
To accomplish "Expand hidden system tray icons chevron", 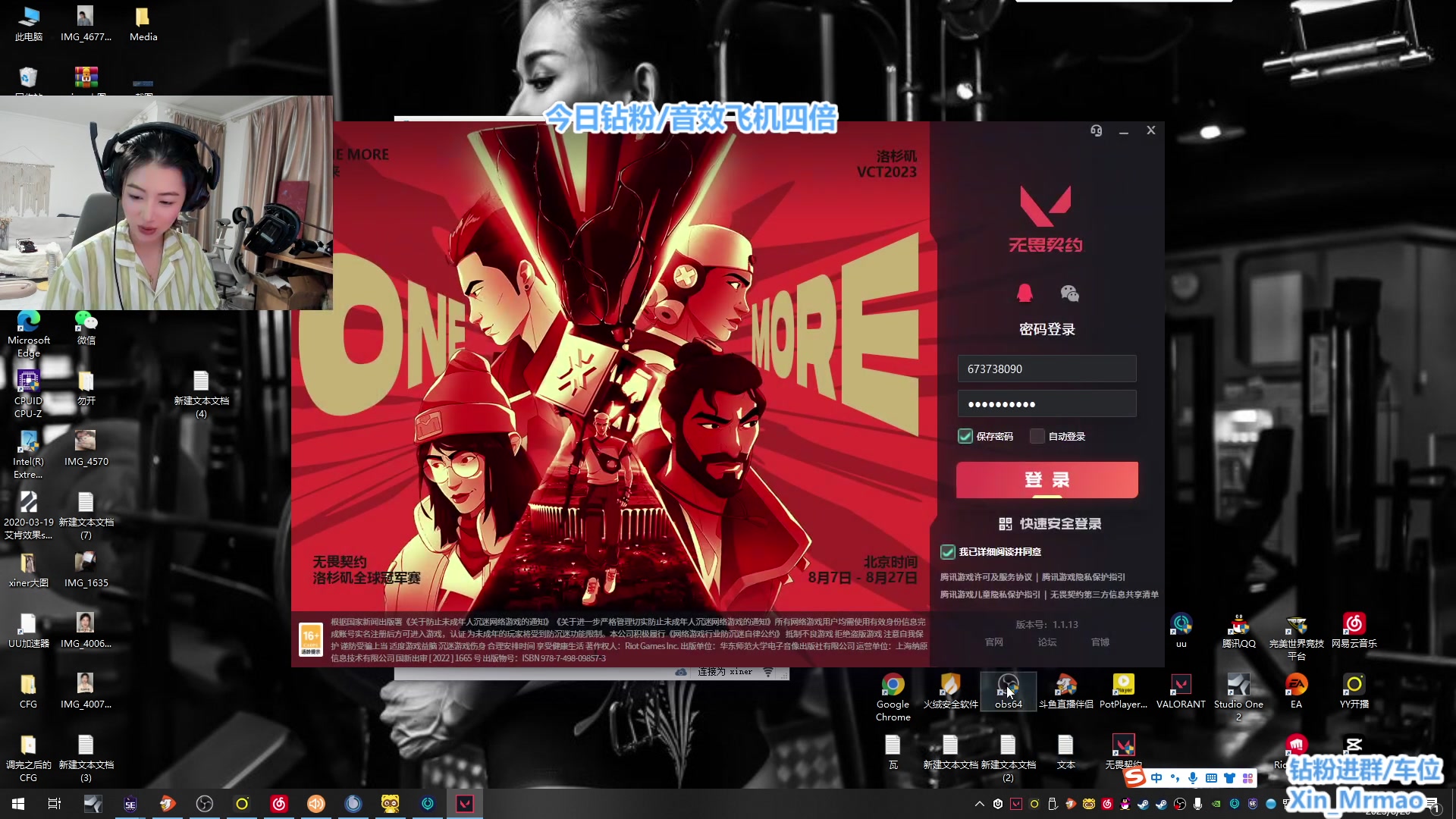I will pyautogui.click(x=979, y=804).
